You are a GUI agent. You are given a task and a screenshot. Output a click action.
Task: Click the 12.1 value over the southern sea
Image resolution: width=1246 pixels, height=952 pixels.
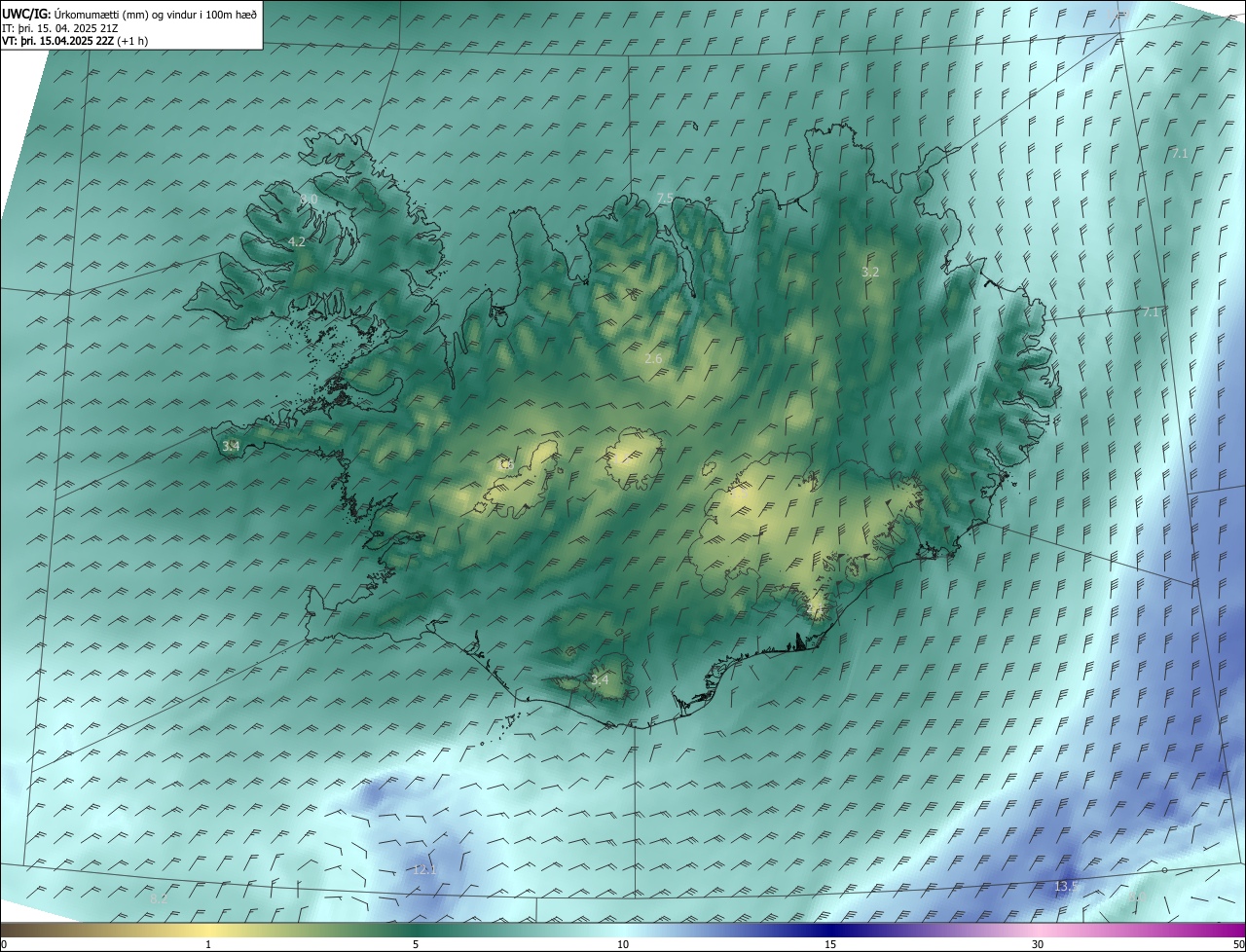[x=424, y=870]
